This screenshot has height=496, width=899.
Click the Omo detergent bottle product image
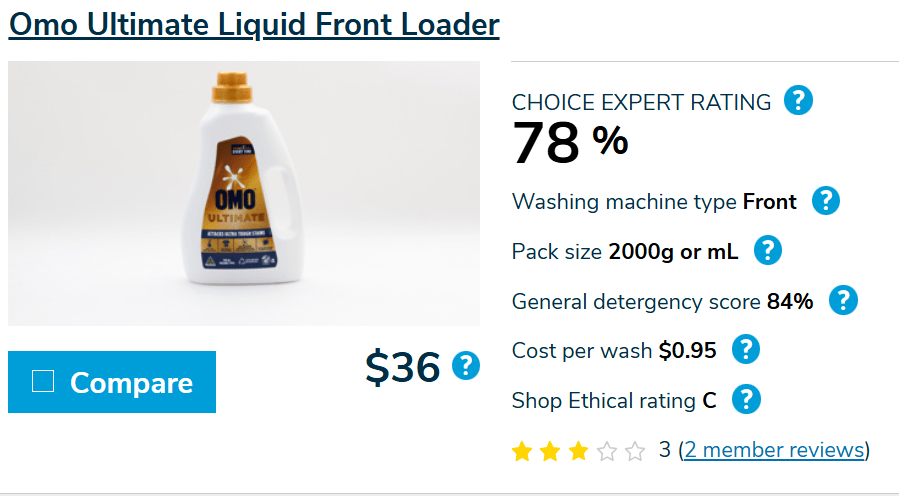pyautogui.click(x=243, y=193)
